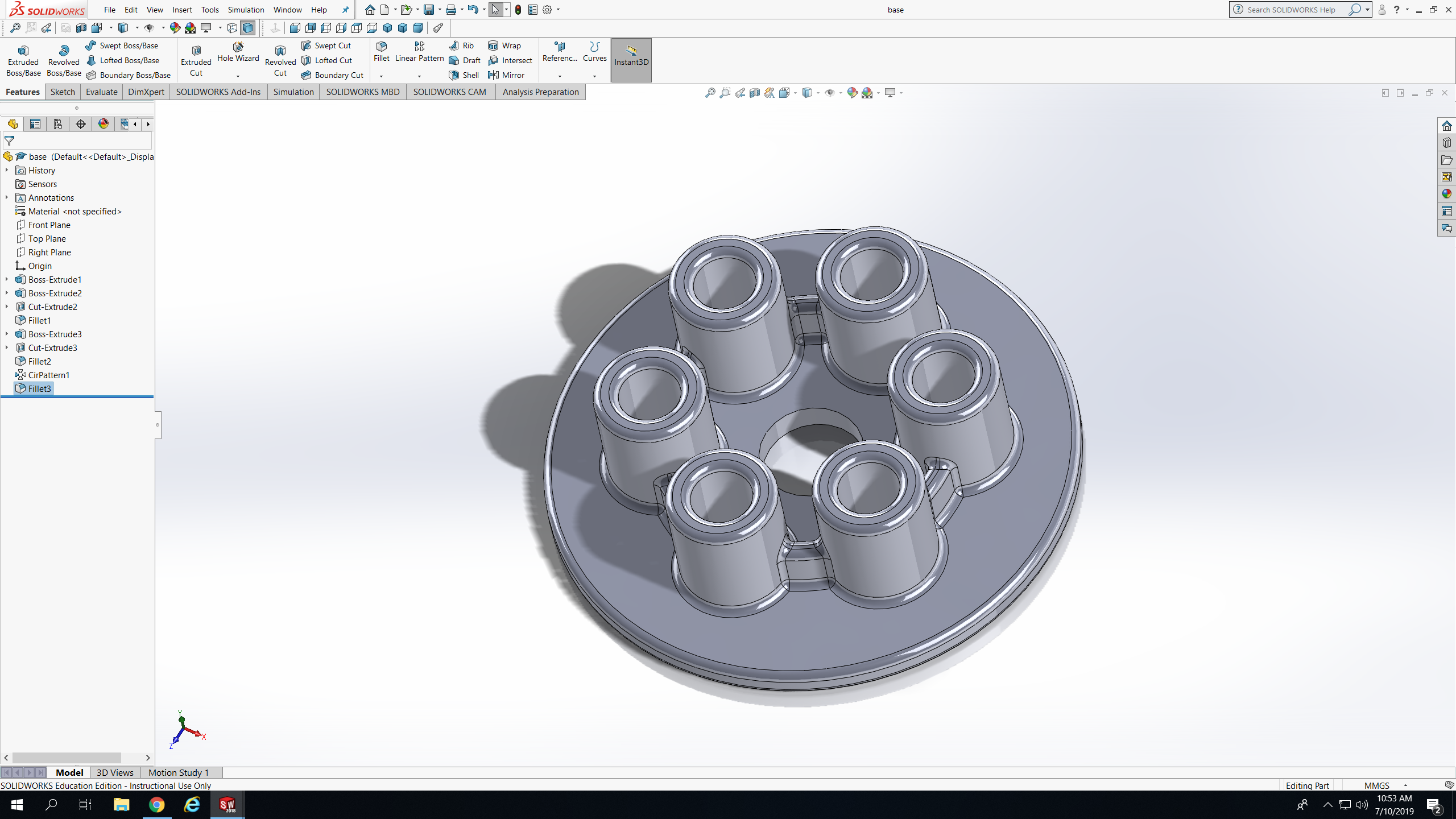Switch to the Evaluate tab

point(101,92)
